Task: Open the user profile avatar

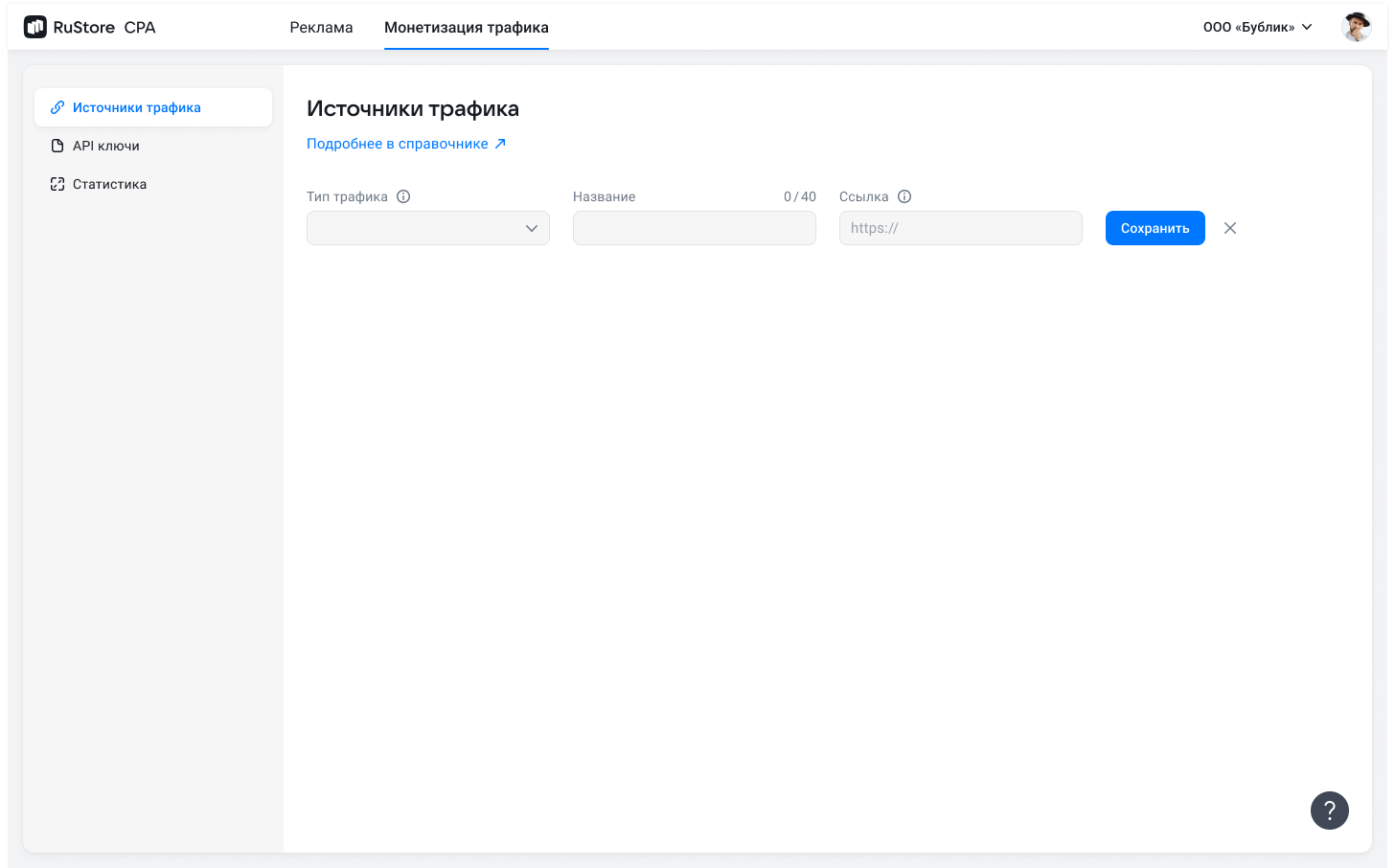Action: pos(1356,27)
